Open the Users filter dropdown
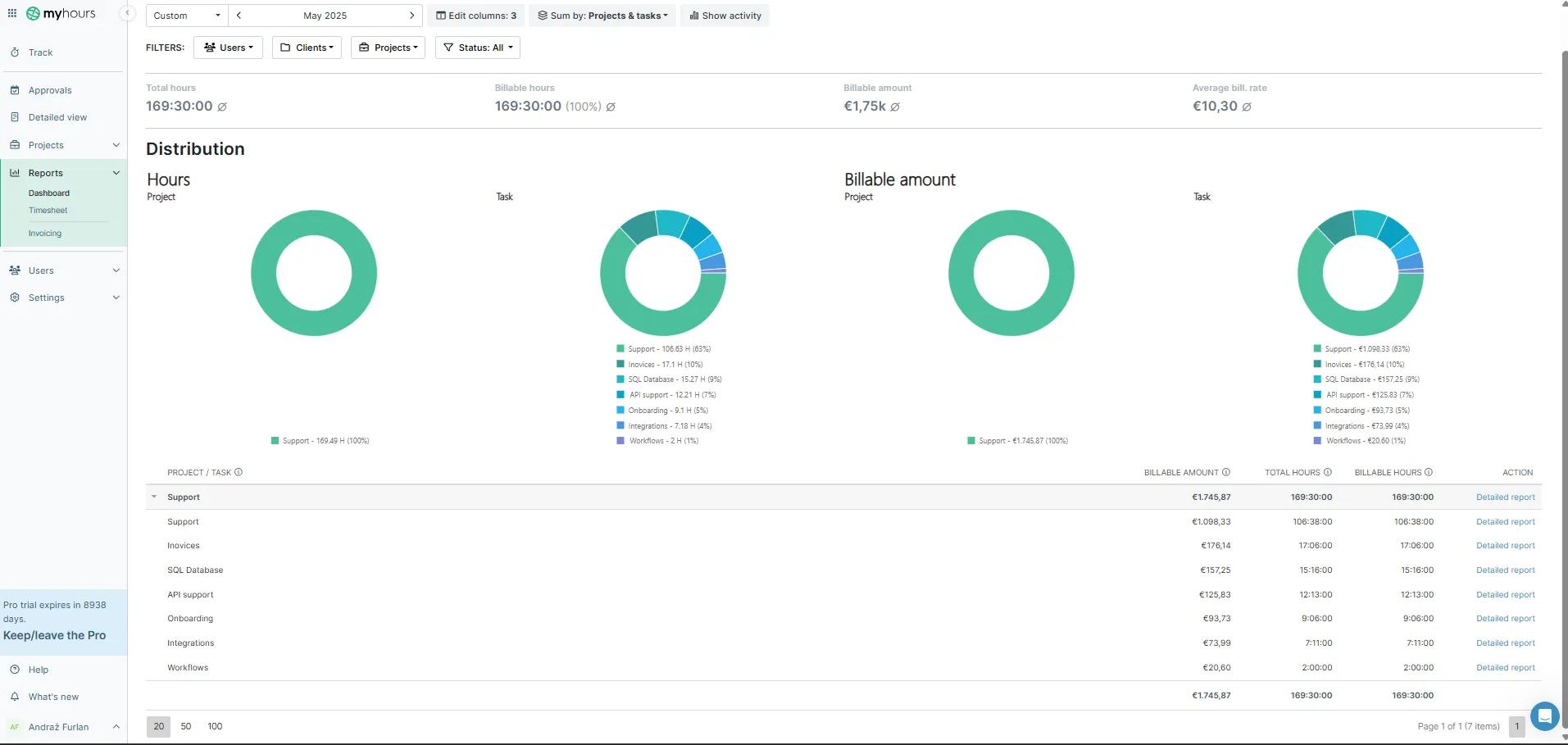1568x745 pixels. point(228,48)
